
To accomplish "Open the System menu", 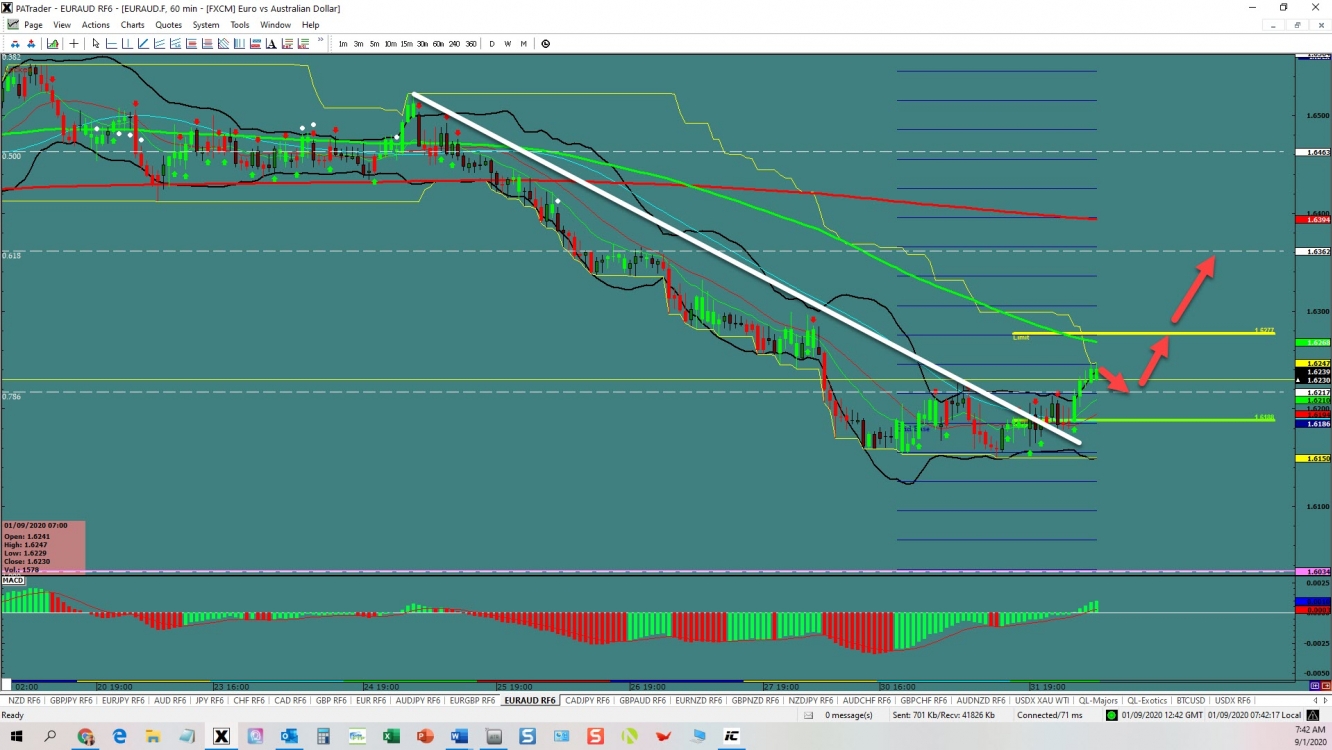I will click(206, 25).
